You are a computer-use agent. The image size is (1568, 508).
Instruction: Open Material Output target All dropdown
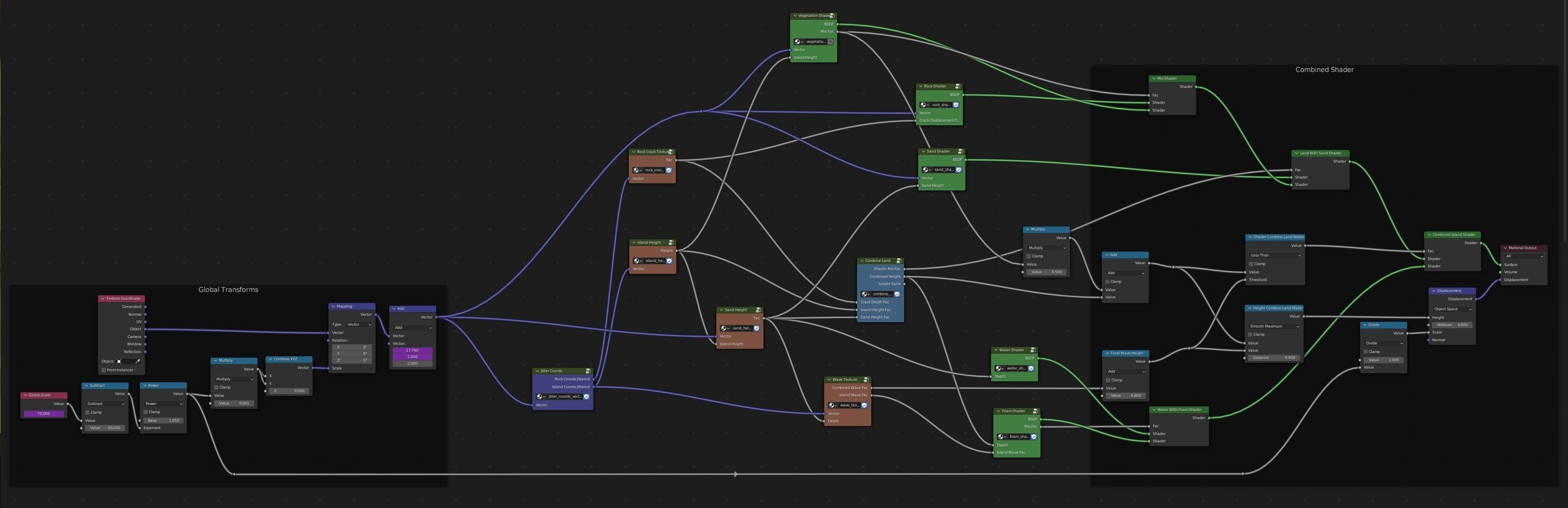(x=1523, y=256)
